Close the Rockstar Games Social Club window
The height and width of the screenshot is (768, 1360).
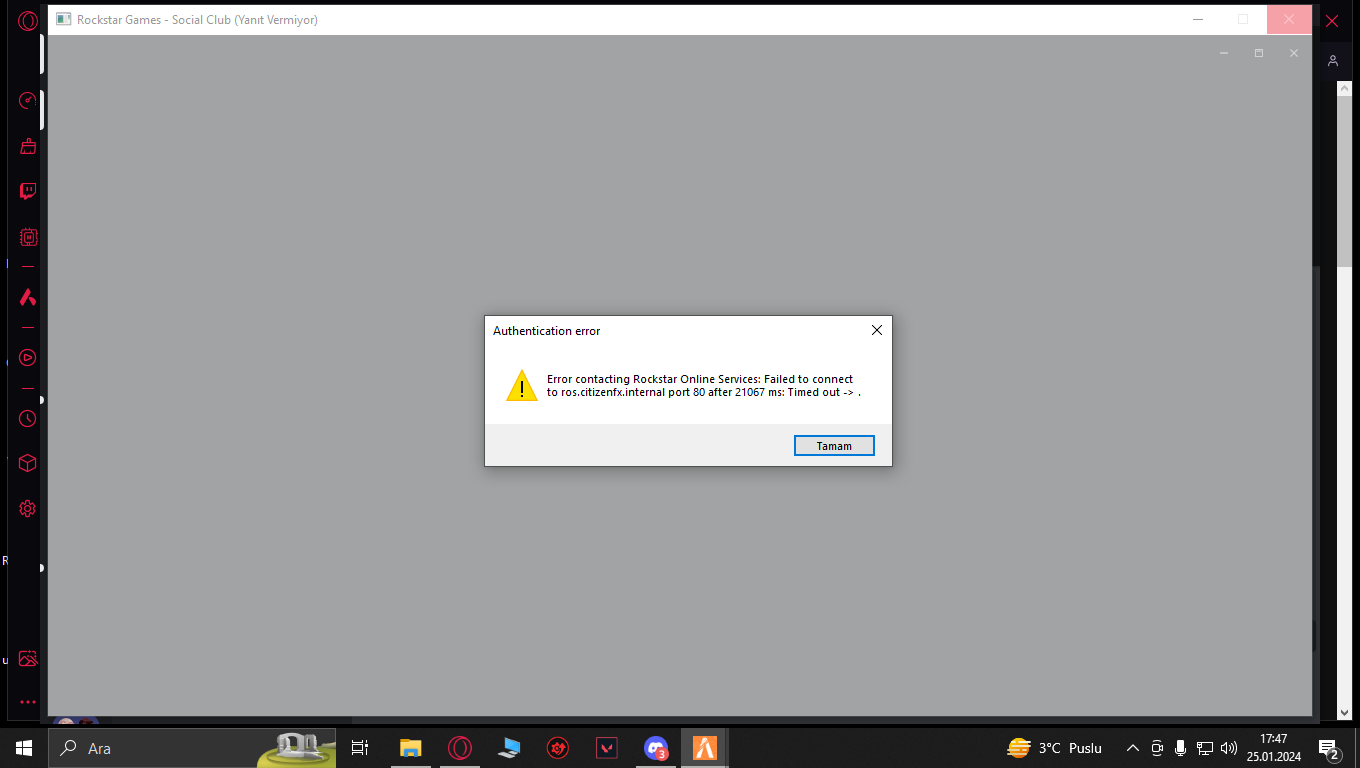pos(1289,19)
